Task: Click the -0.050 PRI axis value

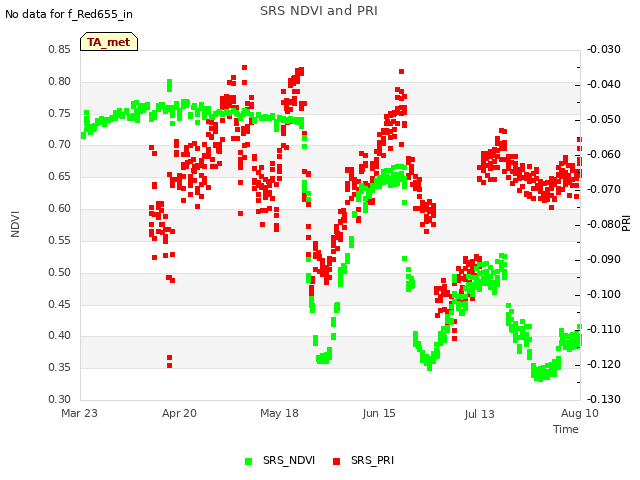Action: [x=604, y=120]
